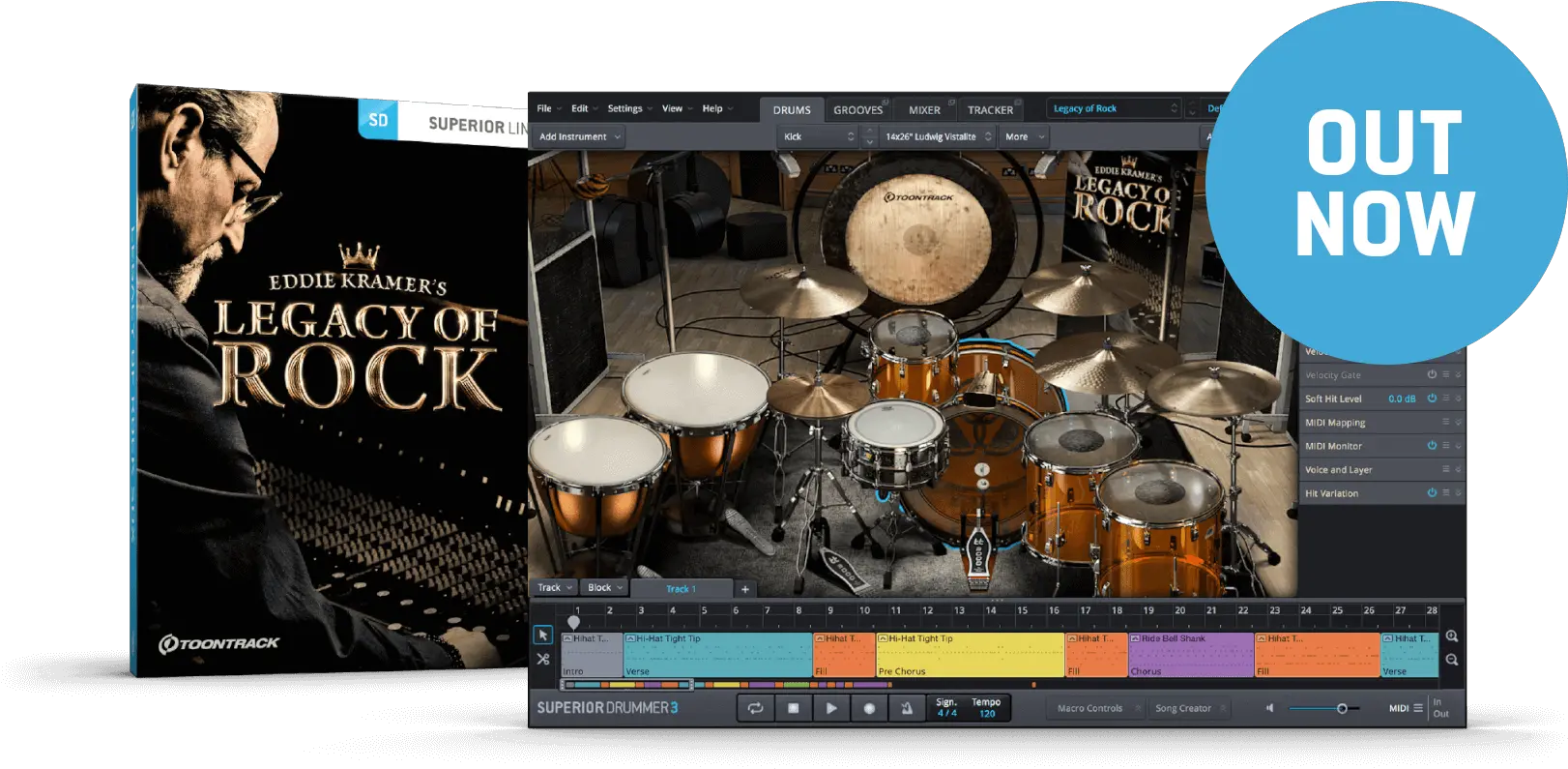Expand the Hit Variation section chevron
The width and height of the screenshot is (1568, 769).
point(1458,493)
